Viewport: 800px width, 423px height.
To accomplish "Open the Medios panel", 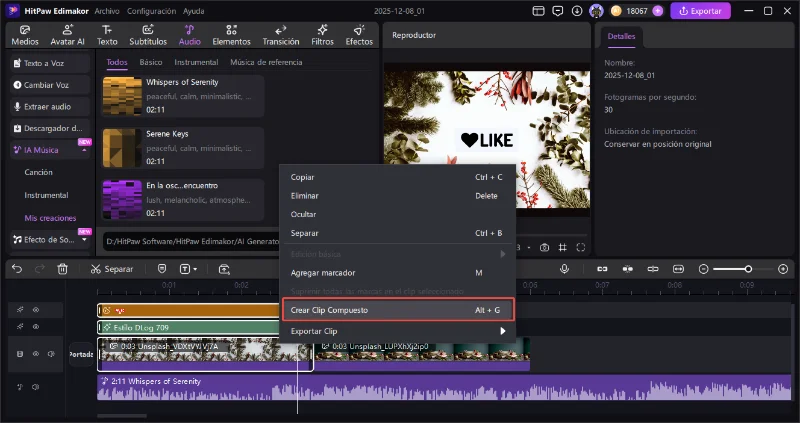I will point(24,36).
